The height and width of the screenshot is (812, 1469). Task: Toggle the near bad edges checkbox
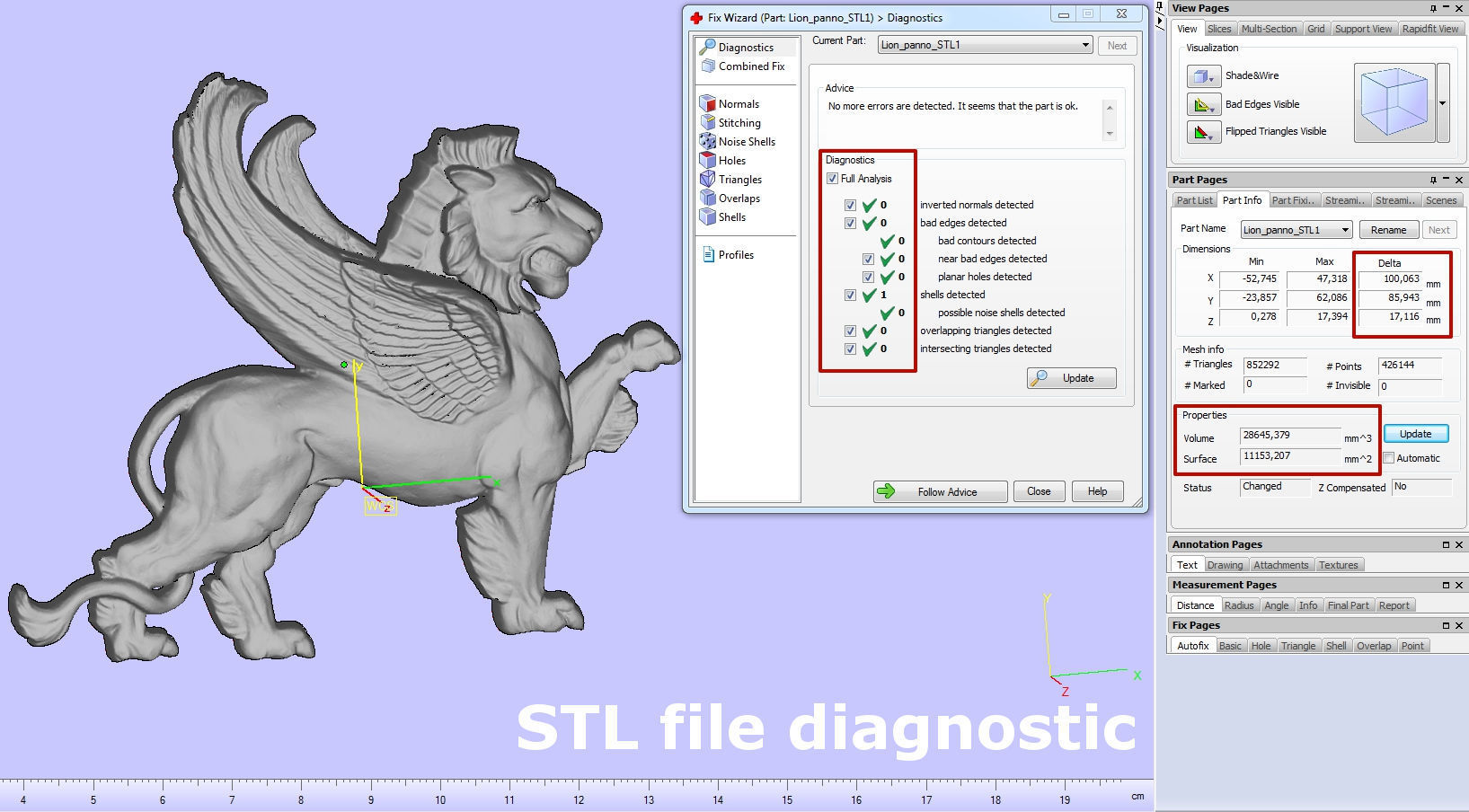click(x=868, y=259)
